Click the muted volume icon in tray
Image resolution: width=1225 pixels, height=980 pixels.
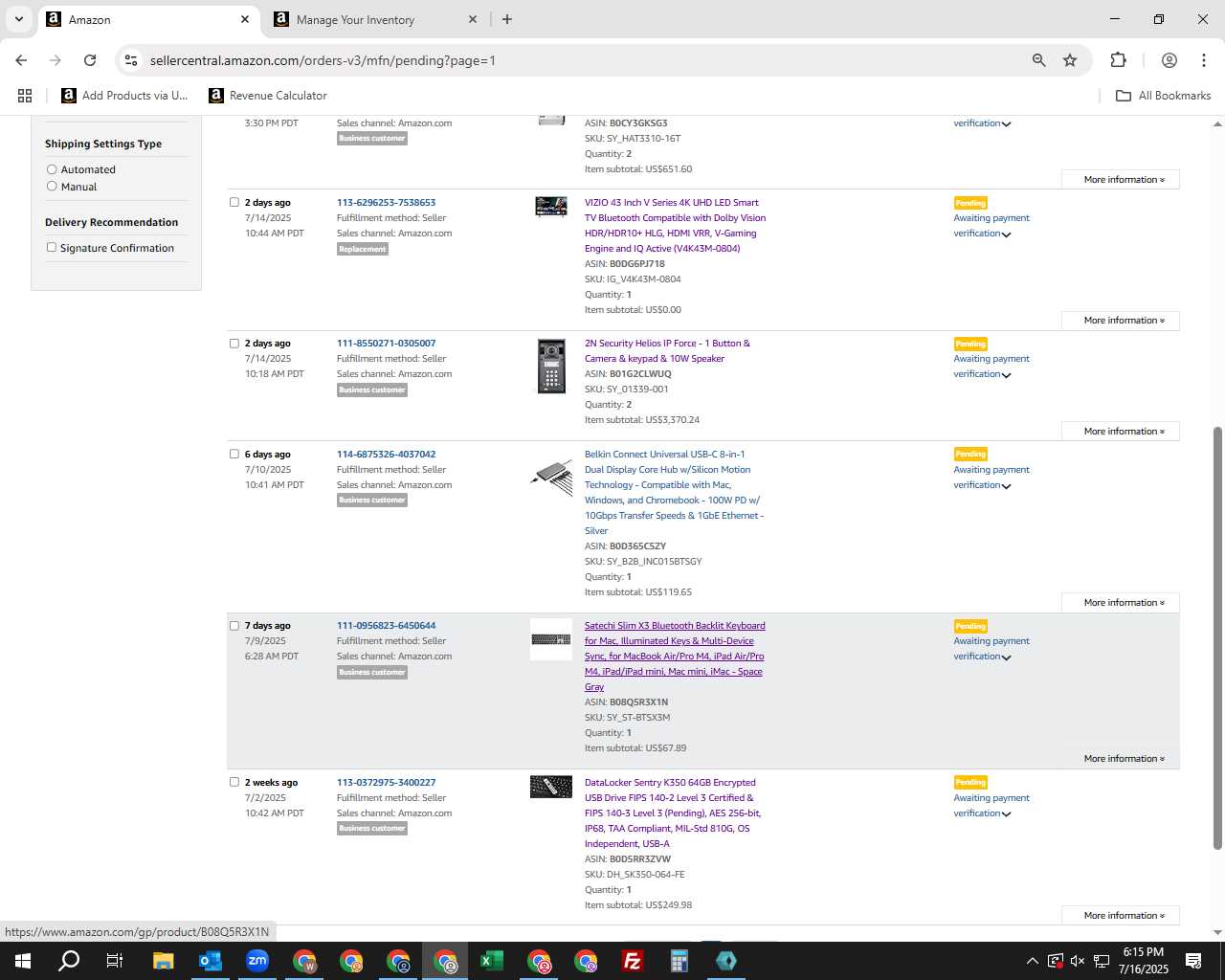(x=1078, y=961)
